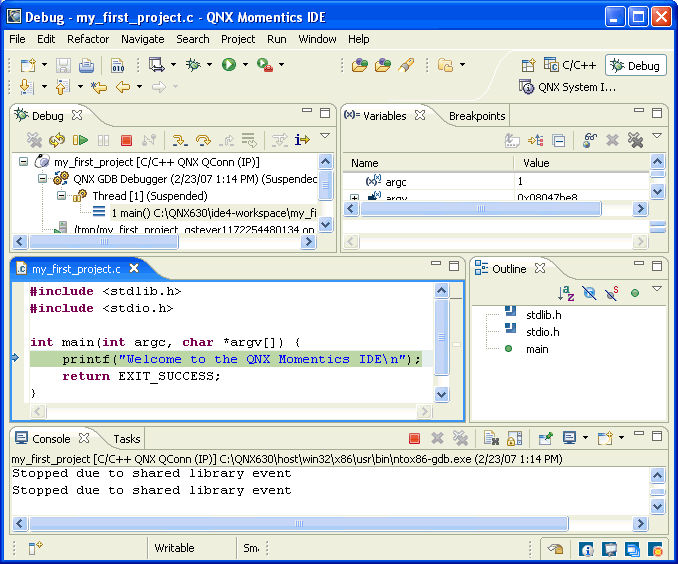The width and height of the screenshot is (678, 564).
Task: Toggle alphabetical sort in Outline view
Action: pos(565,293)
